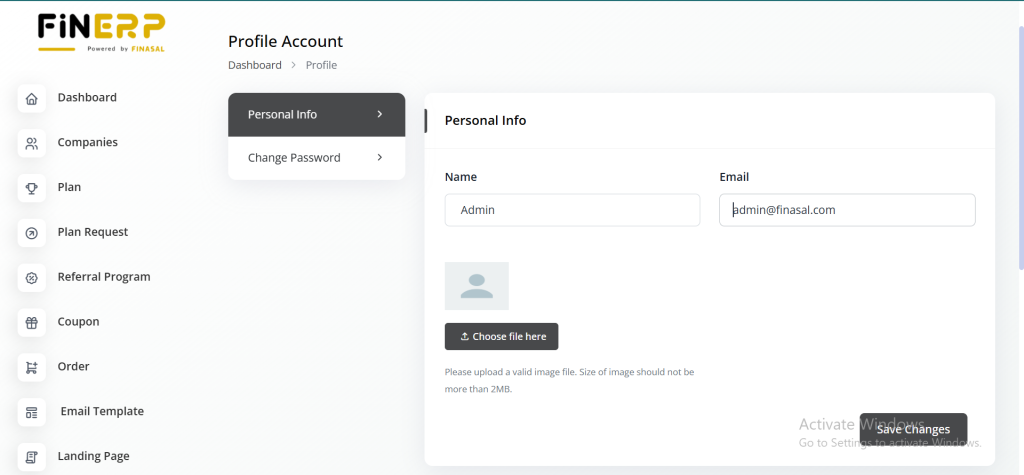
Task: Click the FinERP logo
Action: click(101, 31)
